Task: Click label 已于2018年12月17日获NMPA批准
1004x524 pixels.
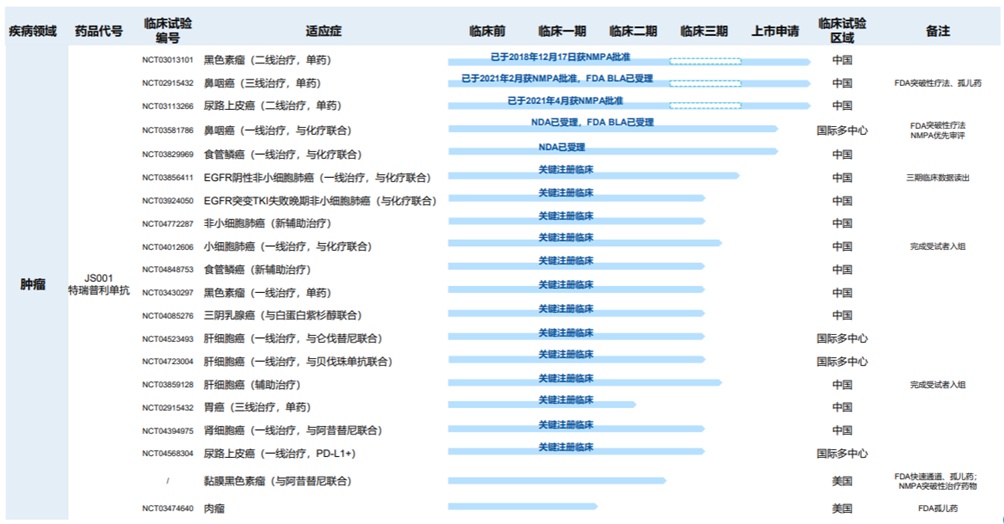Action: (x=560, y=57)
